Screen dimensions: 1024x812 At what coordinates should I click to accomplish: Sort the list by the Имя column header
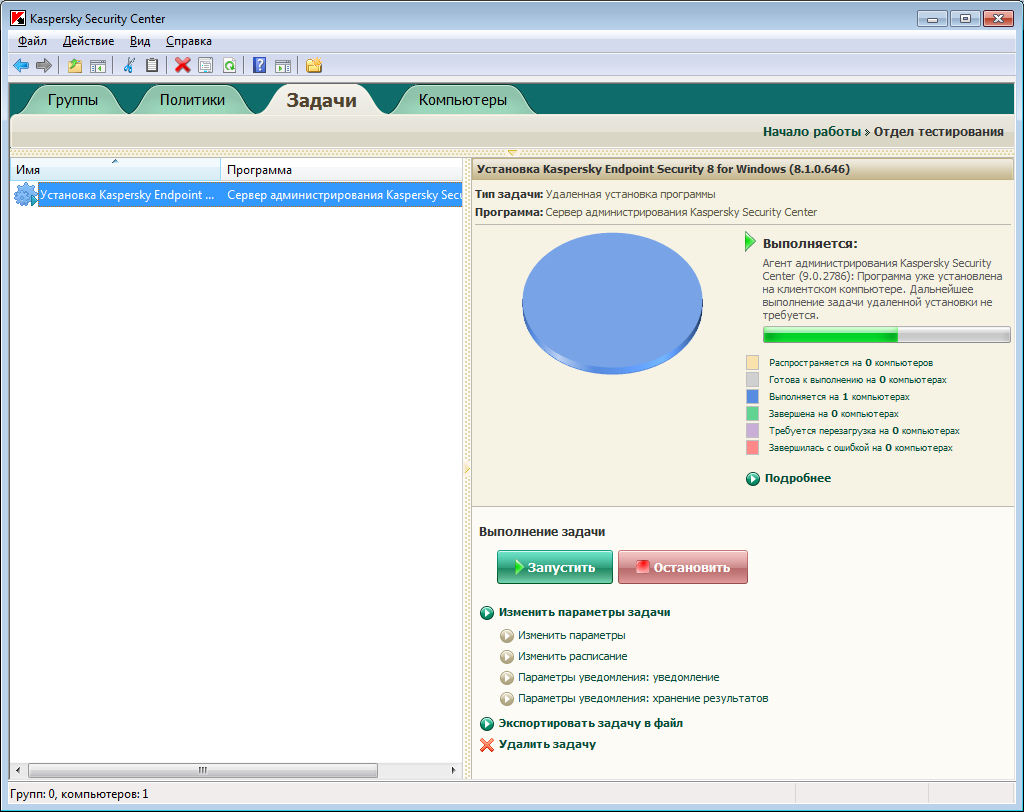116,170
